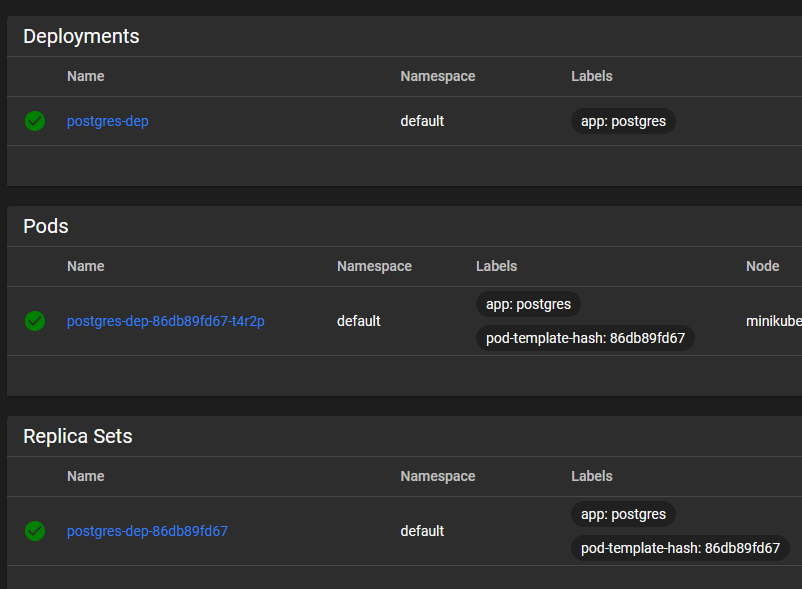Image resolution: width=802 pixels, height=589 pixels.
Task: Select the app: postgres label chip in Replica Sets
Action: coord(623,514)
